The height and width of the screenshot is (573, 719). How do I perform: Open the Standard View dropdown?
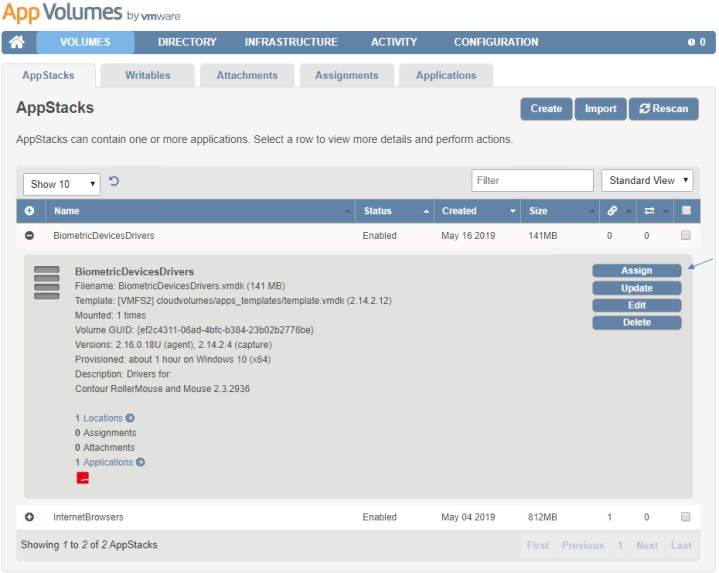647,181
